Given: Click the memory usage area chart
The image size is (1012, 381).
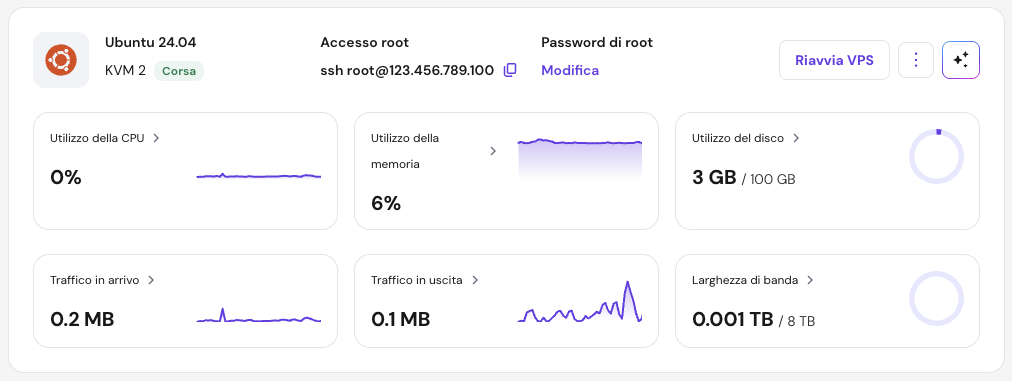Looking at the screenshot, I should [580, 158].
